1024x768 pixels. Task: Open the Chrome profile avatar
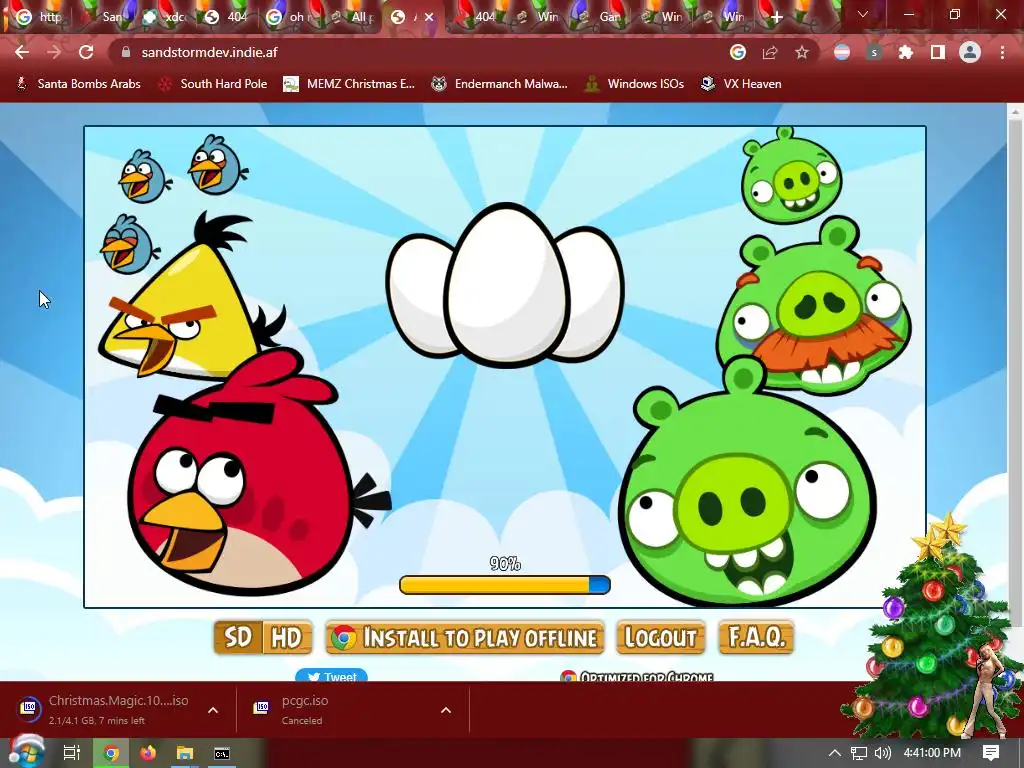970,52
